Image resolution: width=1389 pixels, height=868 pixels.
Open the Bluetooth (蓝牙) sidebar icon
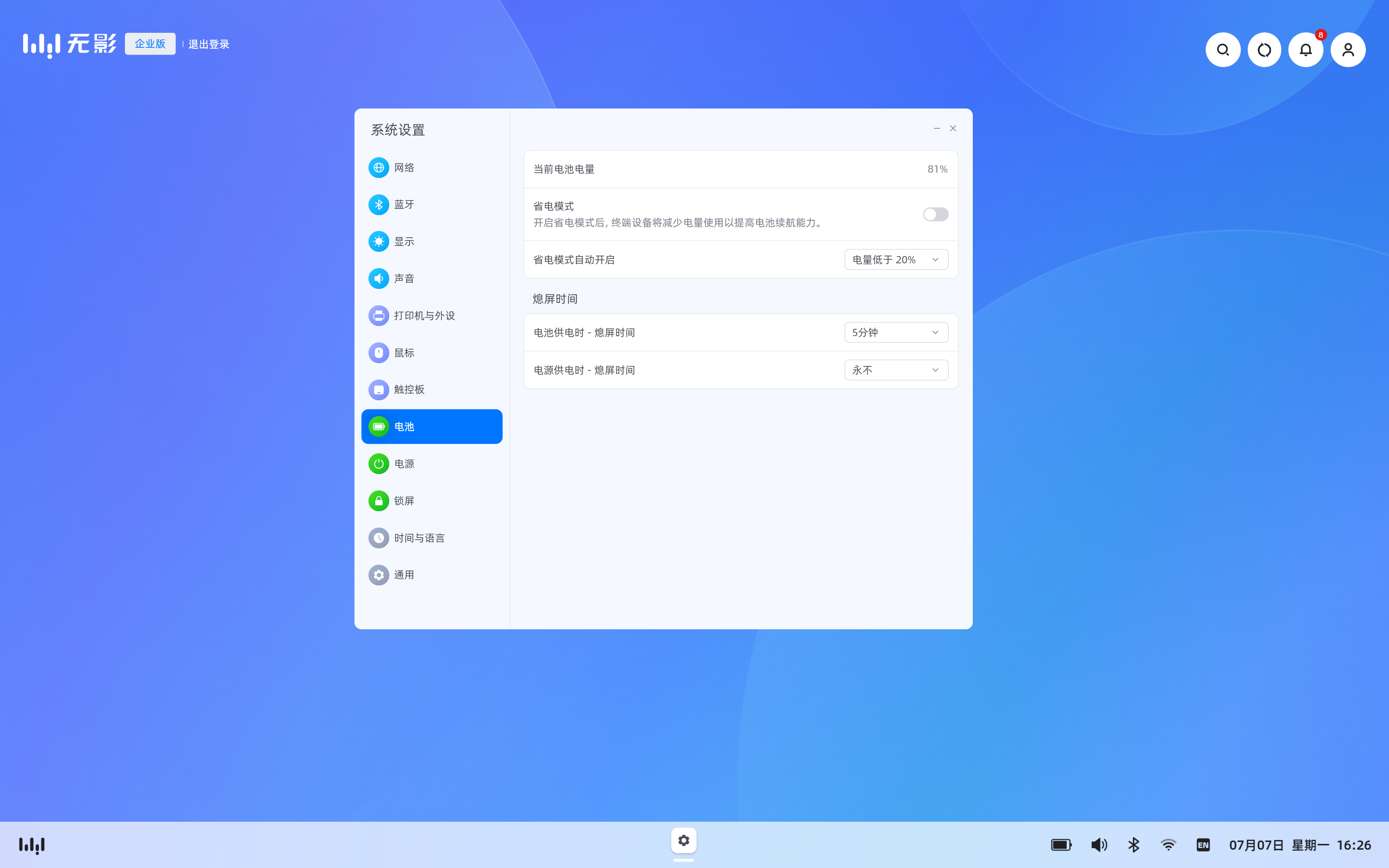378,204
